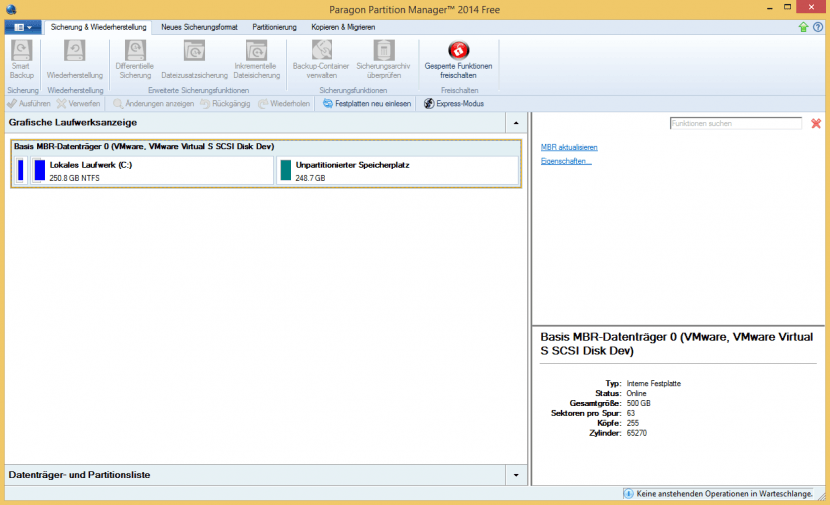The width and height of the screenshot is (830, 505).
Task: Open Dateizusatzsicherung function
Action: (x=194, y=59)
